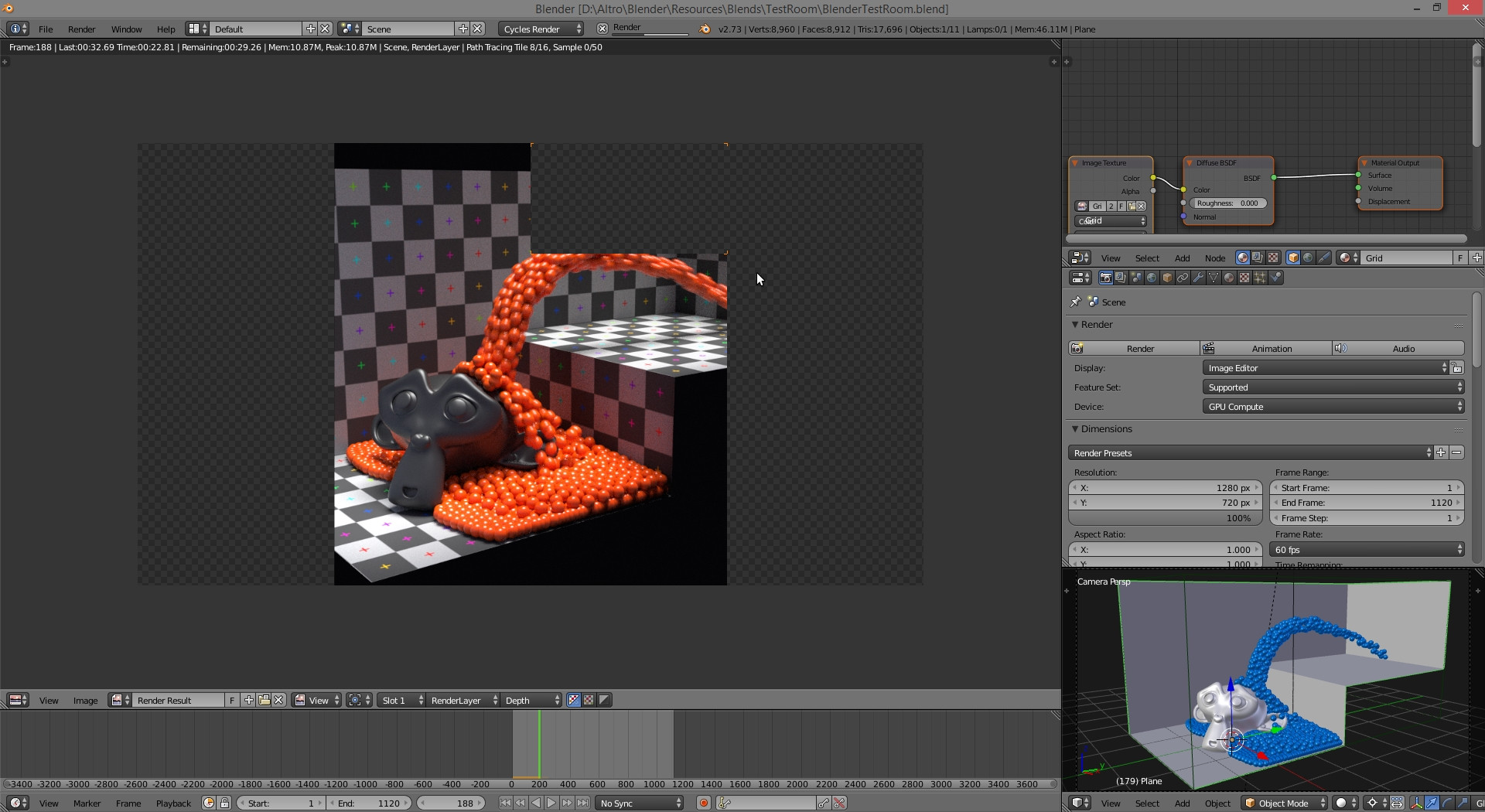Jump to the first frame in timeline
The width and height of the screenshot is (1485, 812).
click(x=505, y=803)
